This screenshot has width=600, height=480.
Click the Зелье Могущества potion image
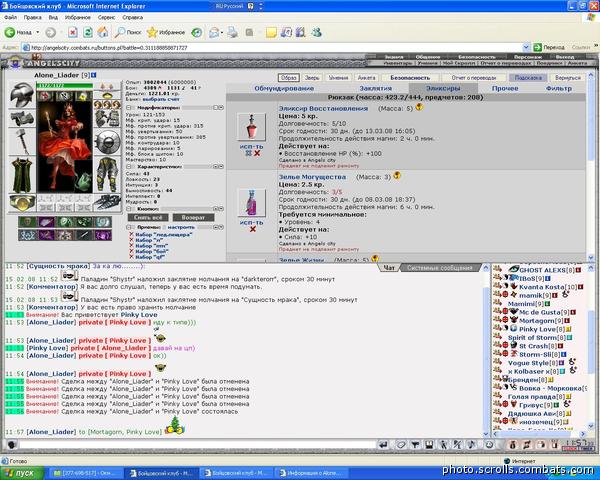251,202
